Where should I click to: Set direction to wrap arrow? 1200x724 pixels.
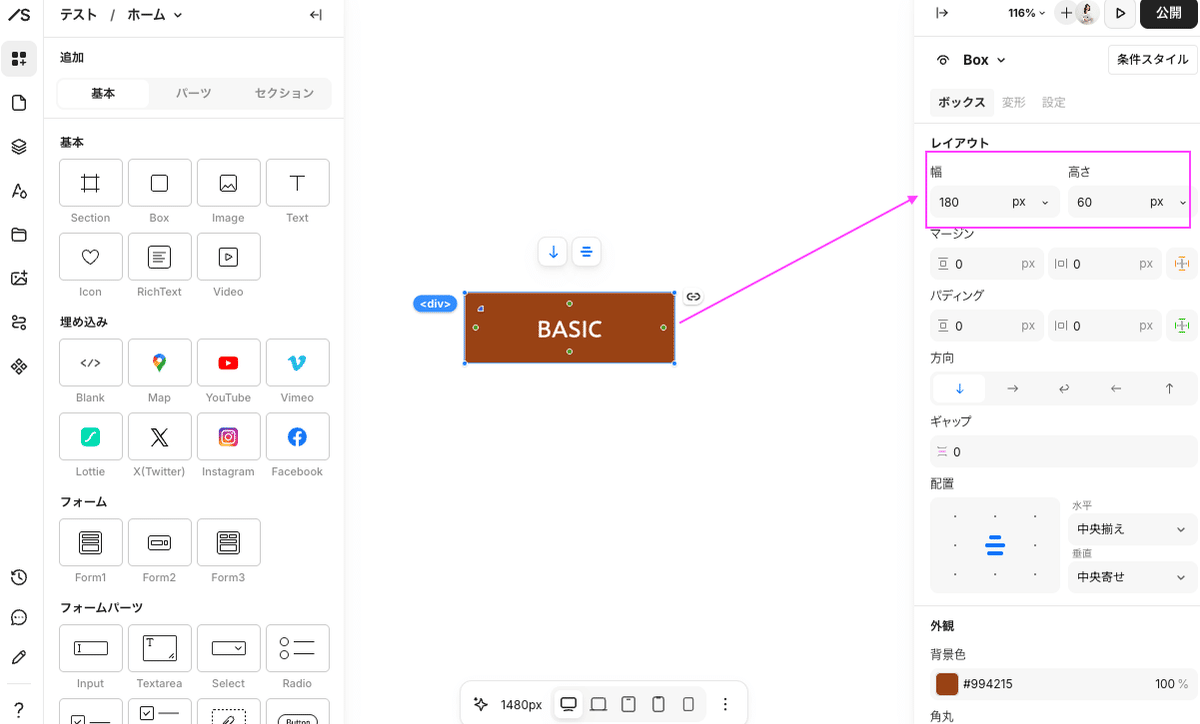point(1064,388)
